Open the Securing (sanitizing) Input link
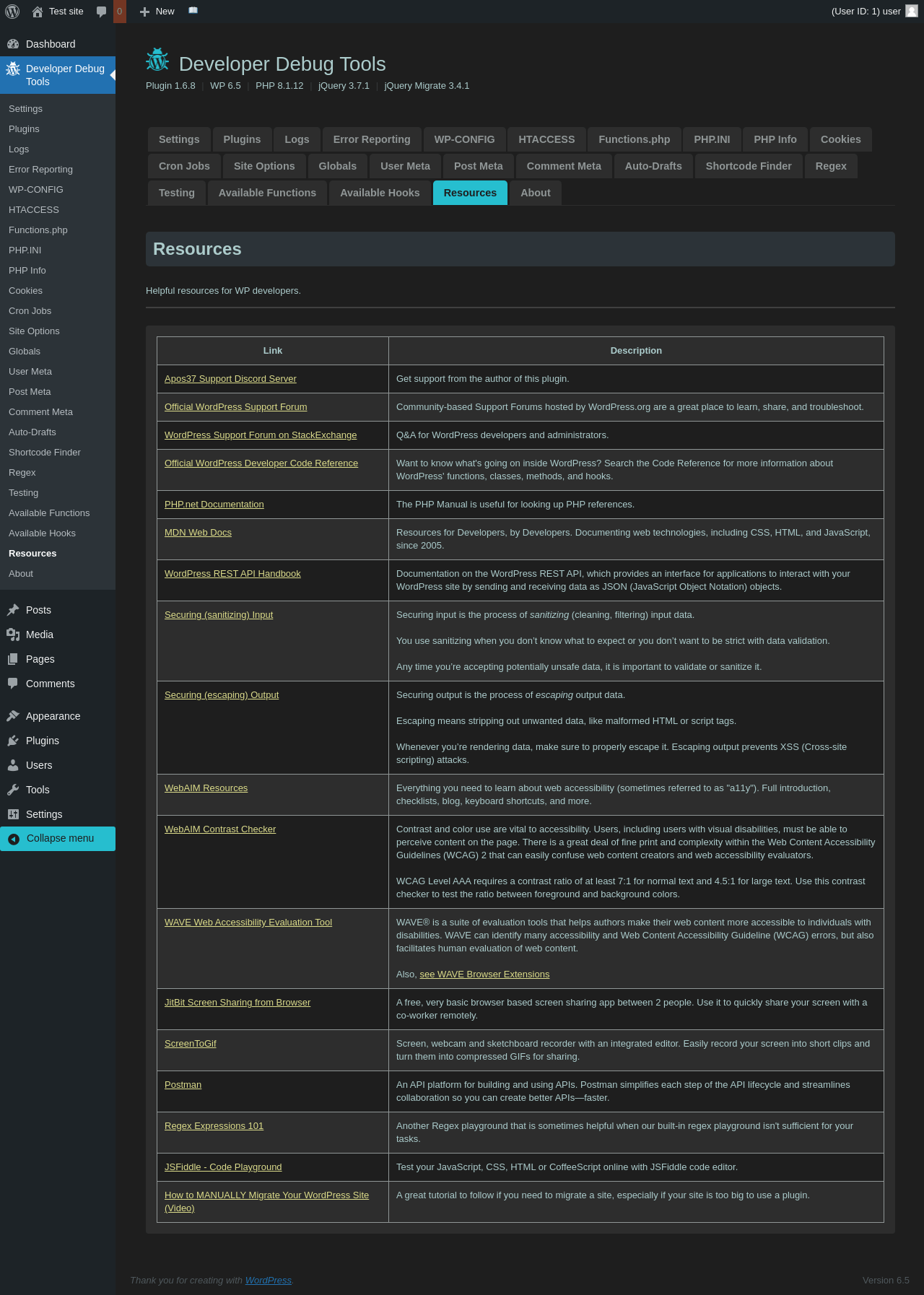Screen dimensions: 924x1295 pyautogui.click(x=219, y=615)
